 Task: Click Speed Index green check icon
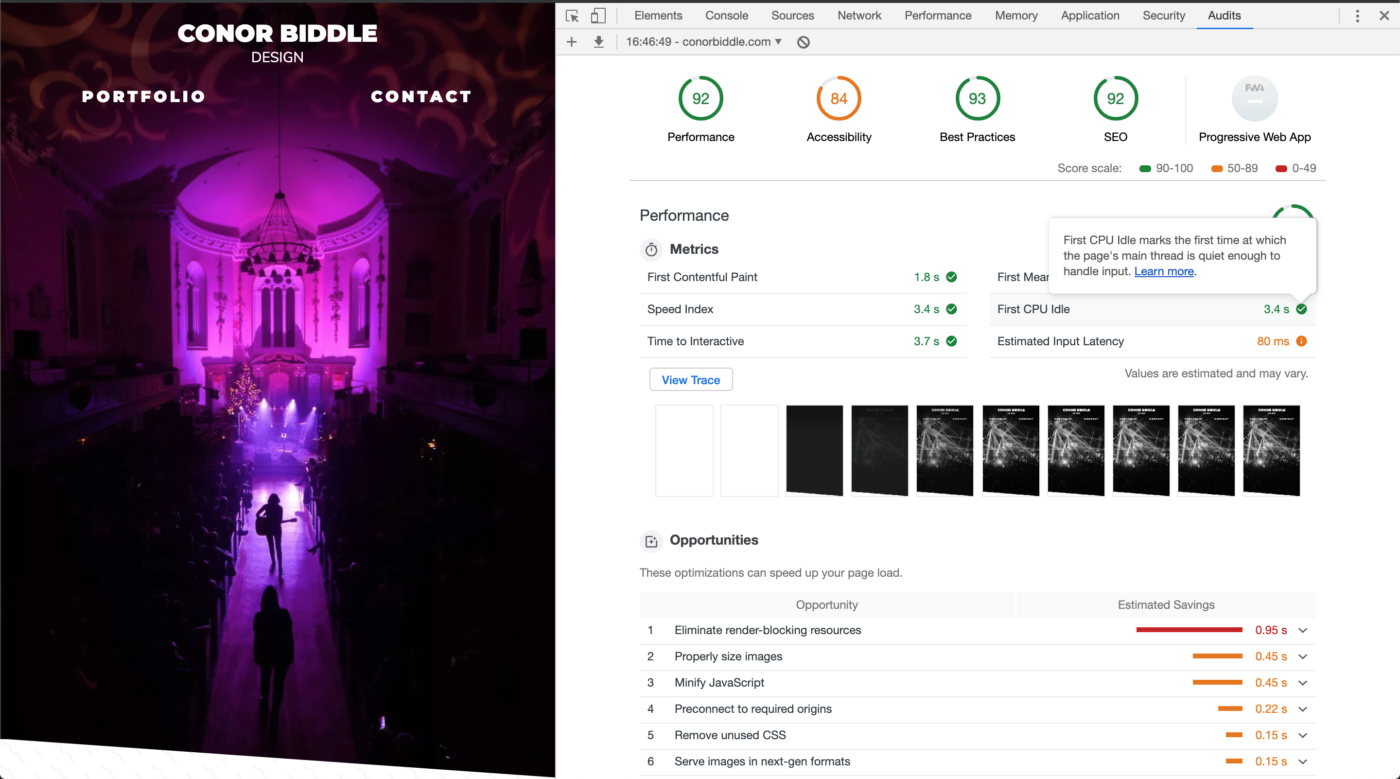click(x=951, y=309)
